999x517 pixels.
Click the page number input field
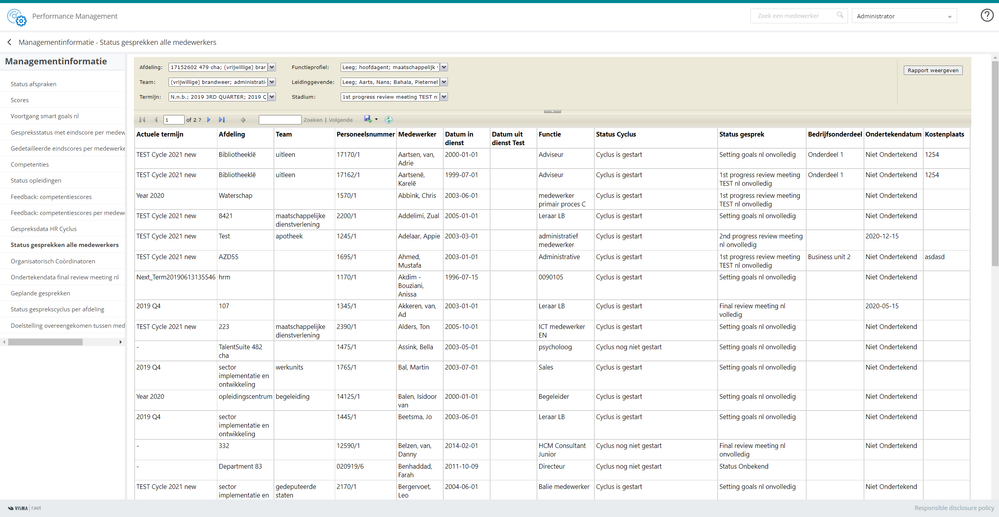(173, 120)
